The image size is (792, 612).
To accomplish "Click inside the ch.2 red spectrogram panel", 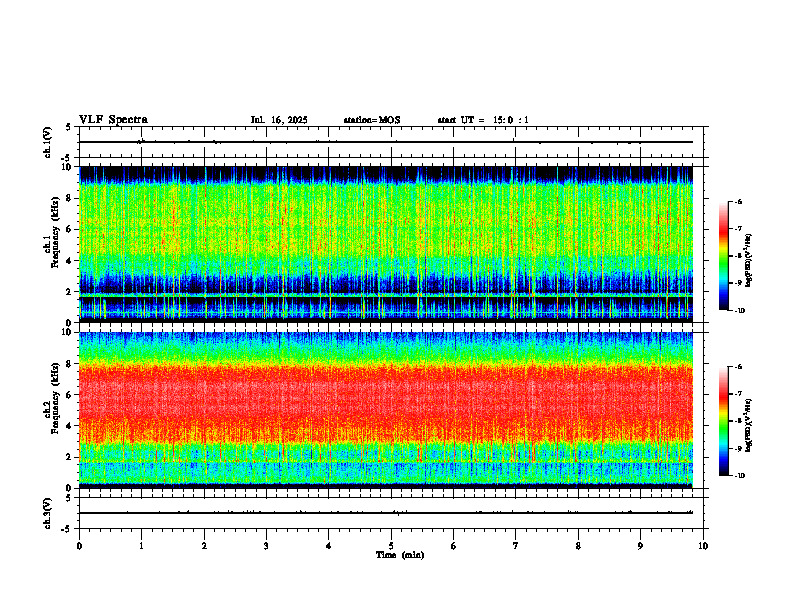I will (386, 410).
